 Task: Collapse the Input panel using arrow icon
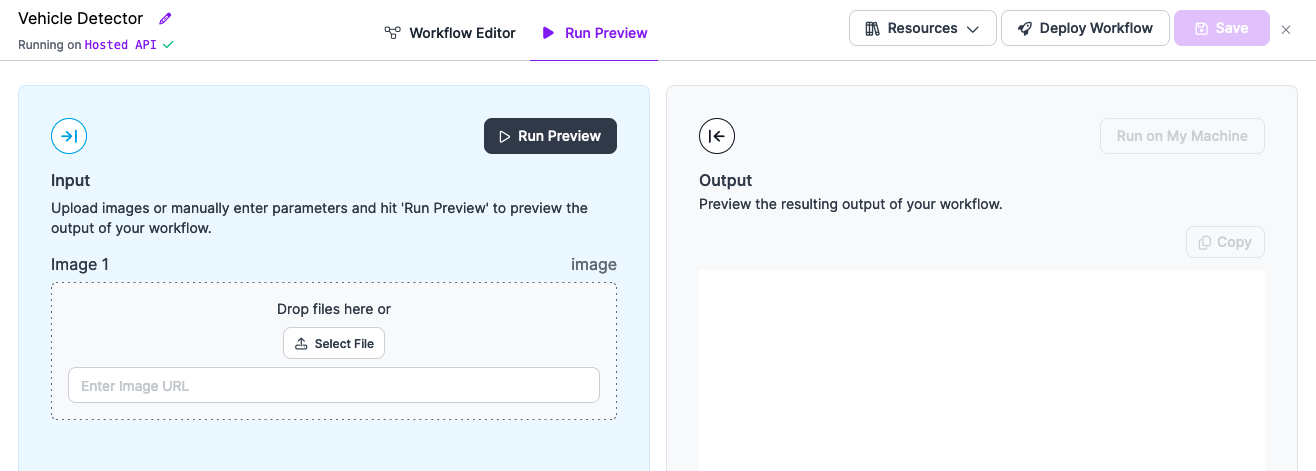coord(69,136)
